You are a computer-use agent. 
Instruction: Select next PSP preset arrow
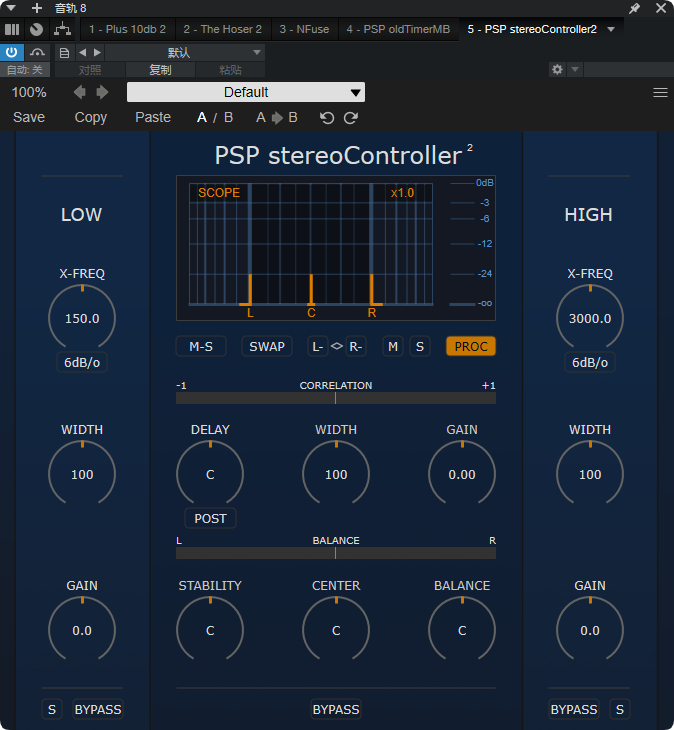(102, 92)
